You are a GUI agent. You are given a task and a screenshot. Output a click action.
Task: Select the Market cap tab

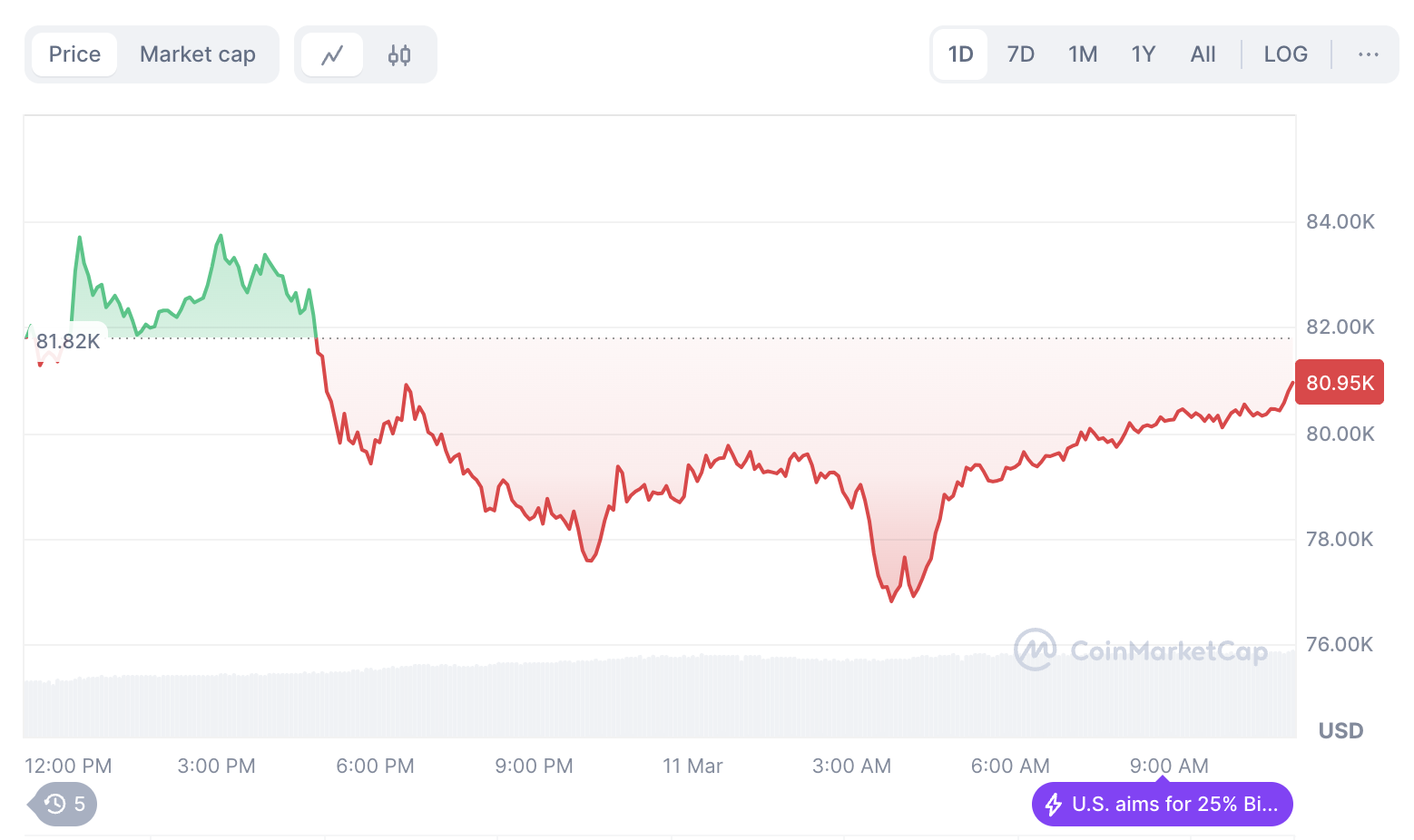coord(198,54)
